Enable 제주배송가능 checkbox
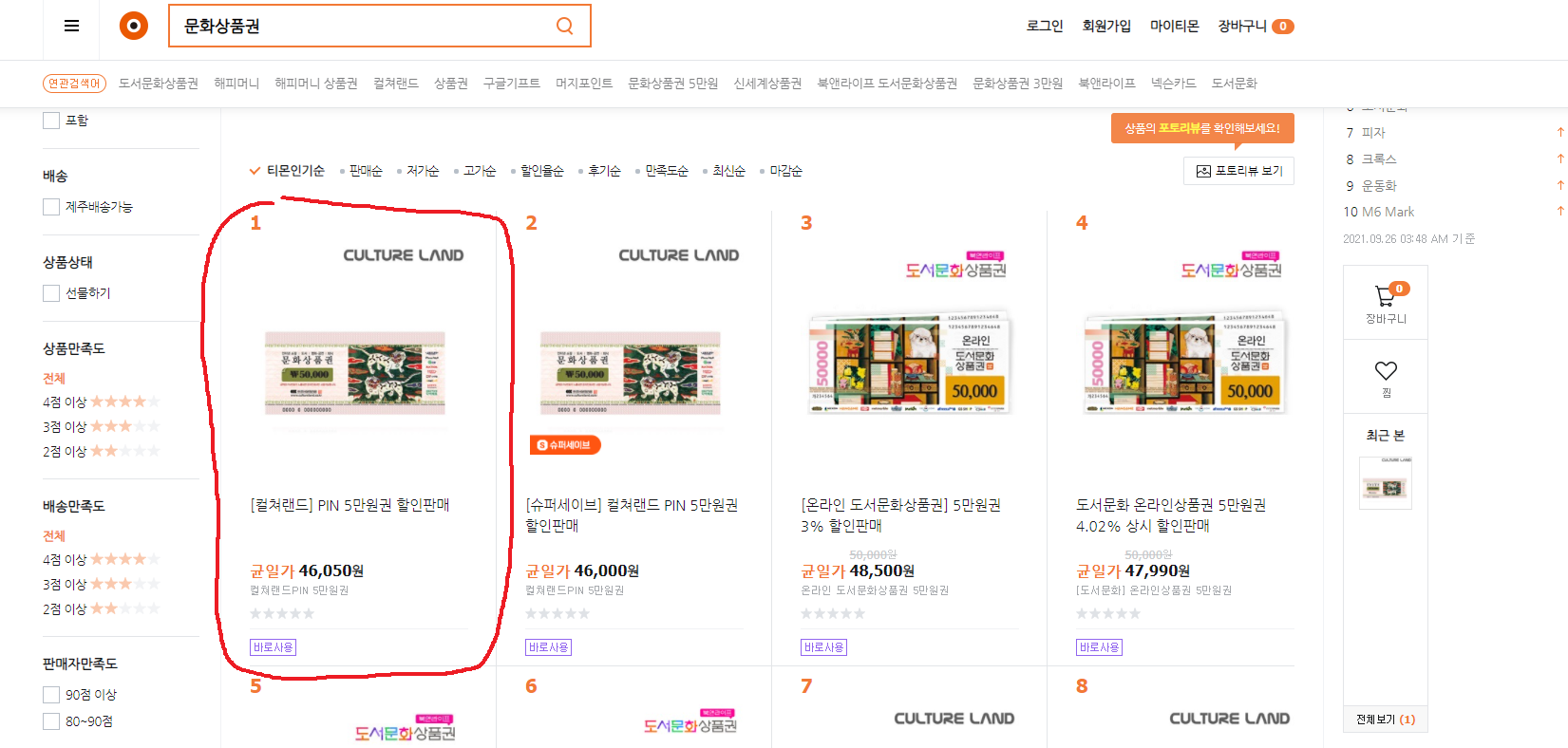This screenshot has height=748, width=1568. tap(51, 207)
